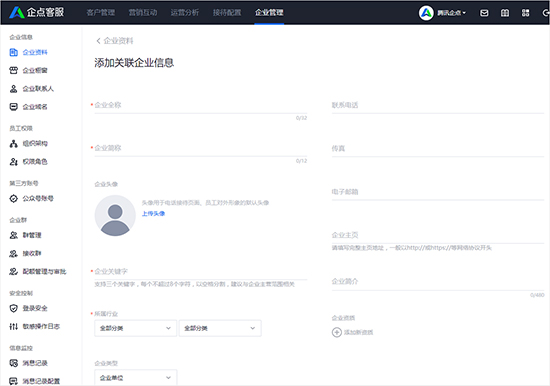
Task: Open the second 全部分类 industry dropdown
Action: click(x=220, y=328)
